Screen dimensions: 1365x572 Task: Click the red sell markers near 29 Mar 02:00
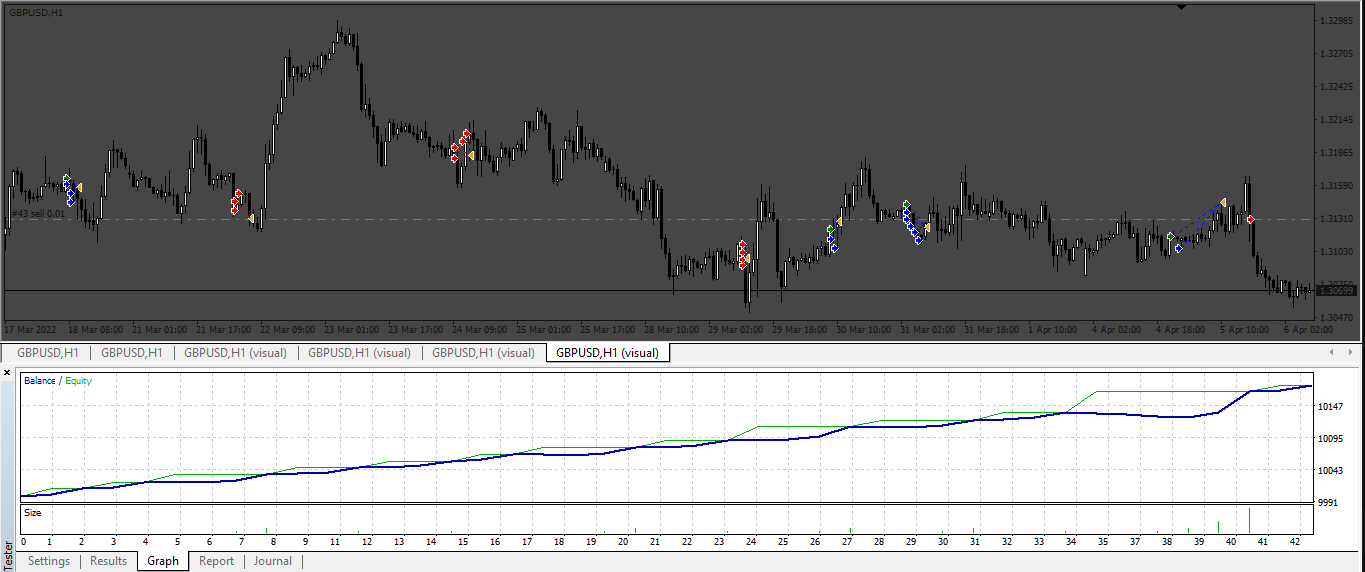click(742, 255)
